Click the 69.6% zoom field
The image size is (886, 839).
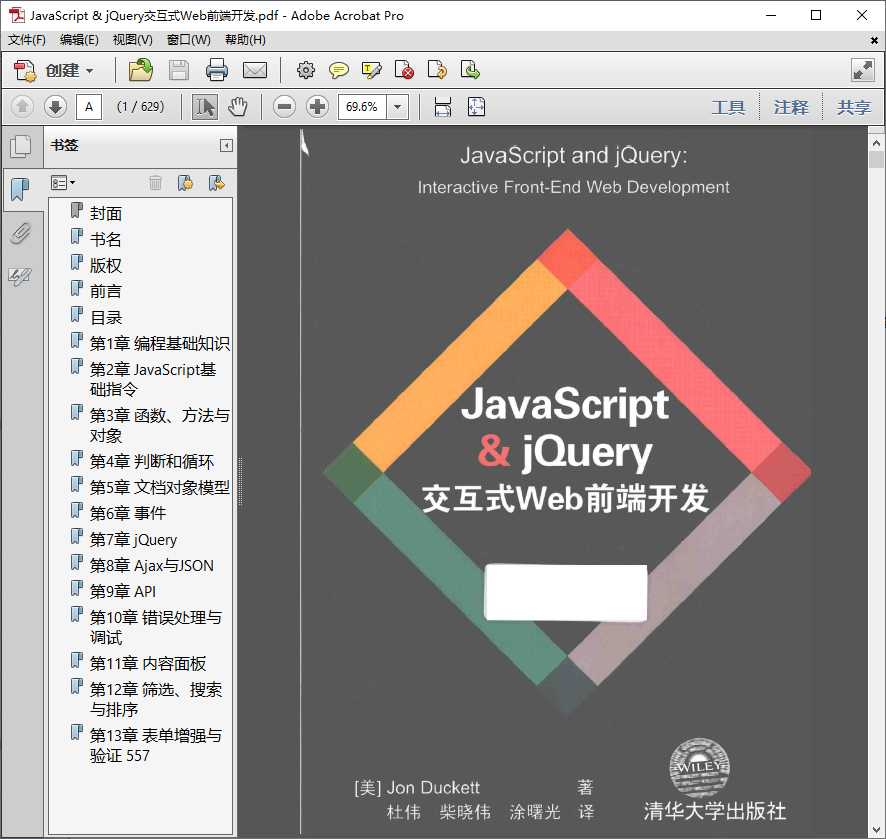click(x=362, y=107)
